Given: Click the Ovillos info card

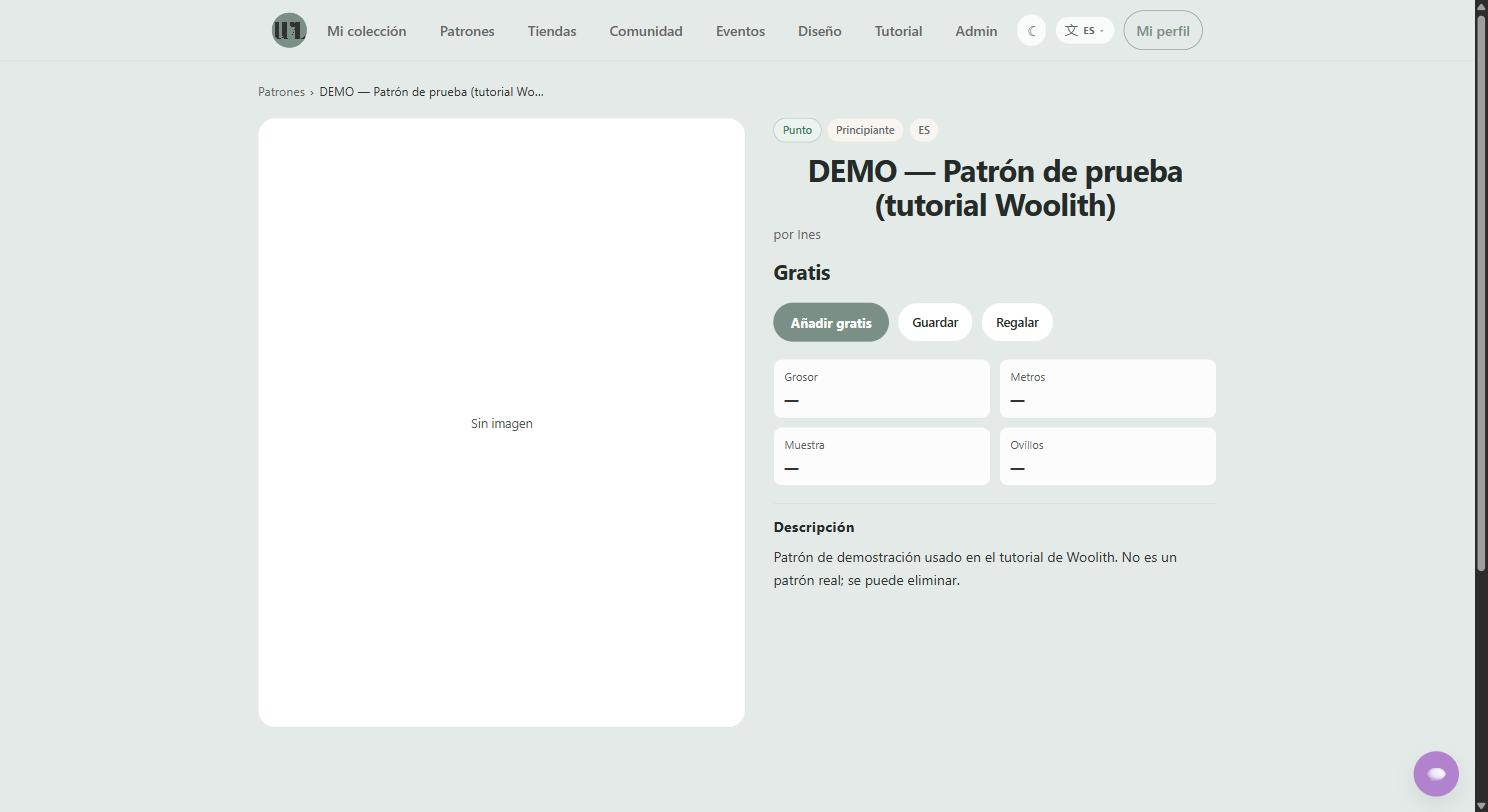Looking at the screenshot, I should 1107,457.
